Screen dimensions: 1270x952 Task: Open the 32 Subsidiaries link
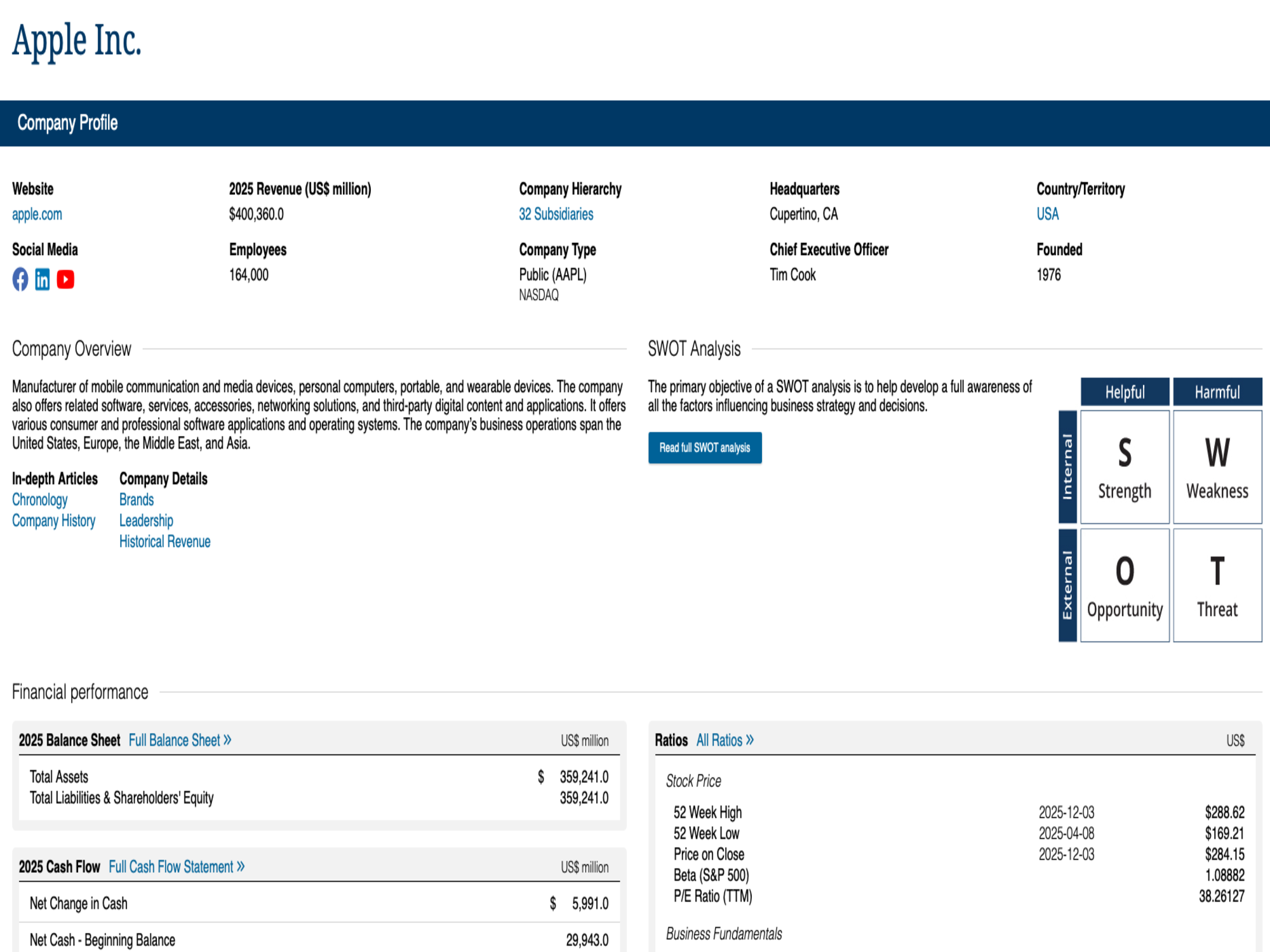(556, 215)
